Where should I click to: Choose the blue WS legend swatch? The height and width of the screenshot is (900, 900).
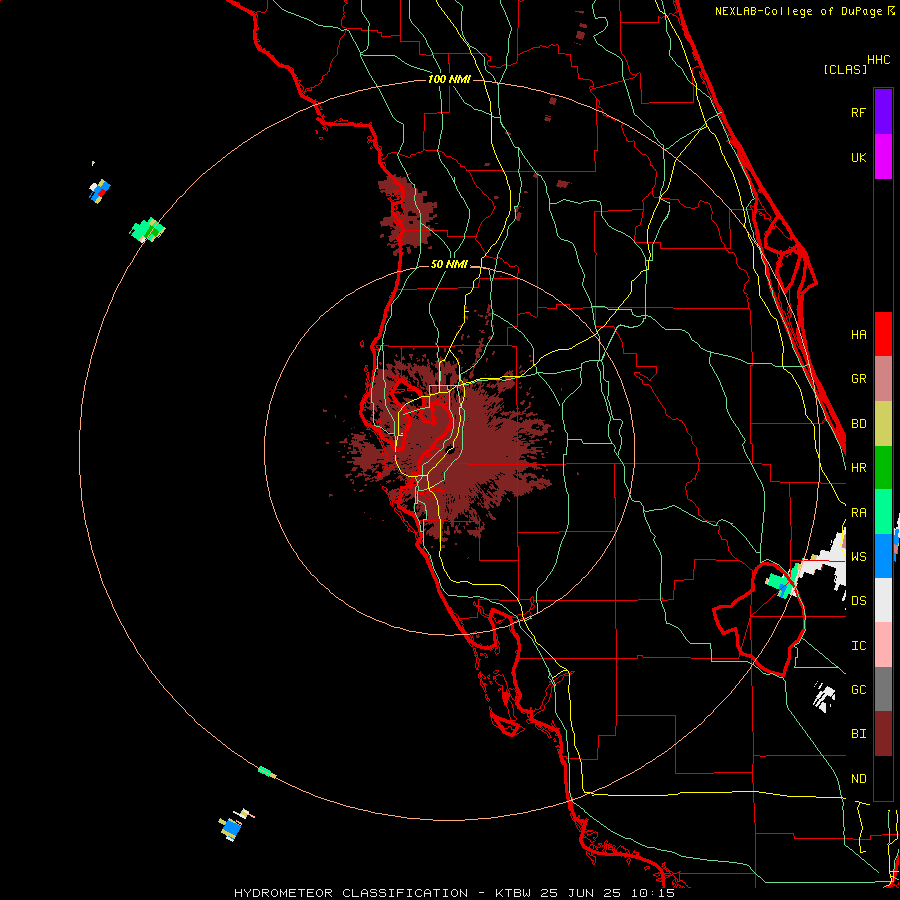[x=883, y=556]
